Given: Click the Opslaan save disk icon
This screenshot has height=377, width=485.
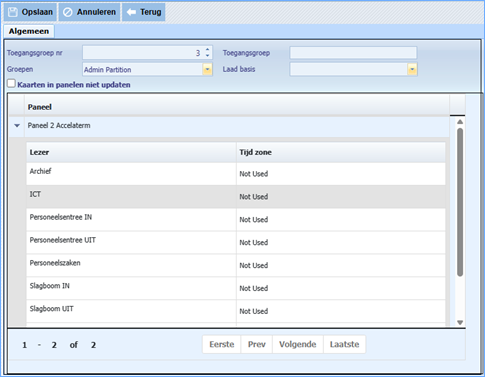Looking at the screenshot, I should [13, 12].
